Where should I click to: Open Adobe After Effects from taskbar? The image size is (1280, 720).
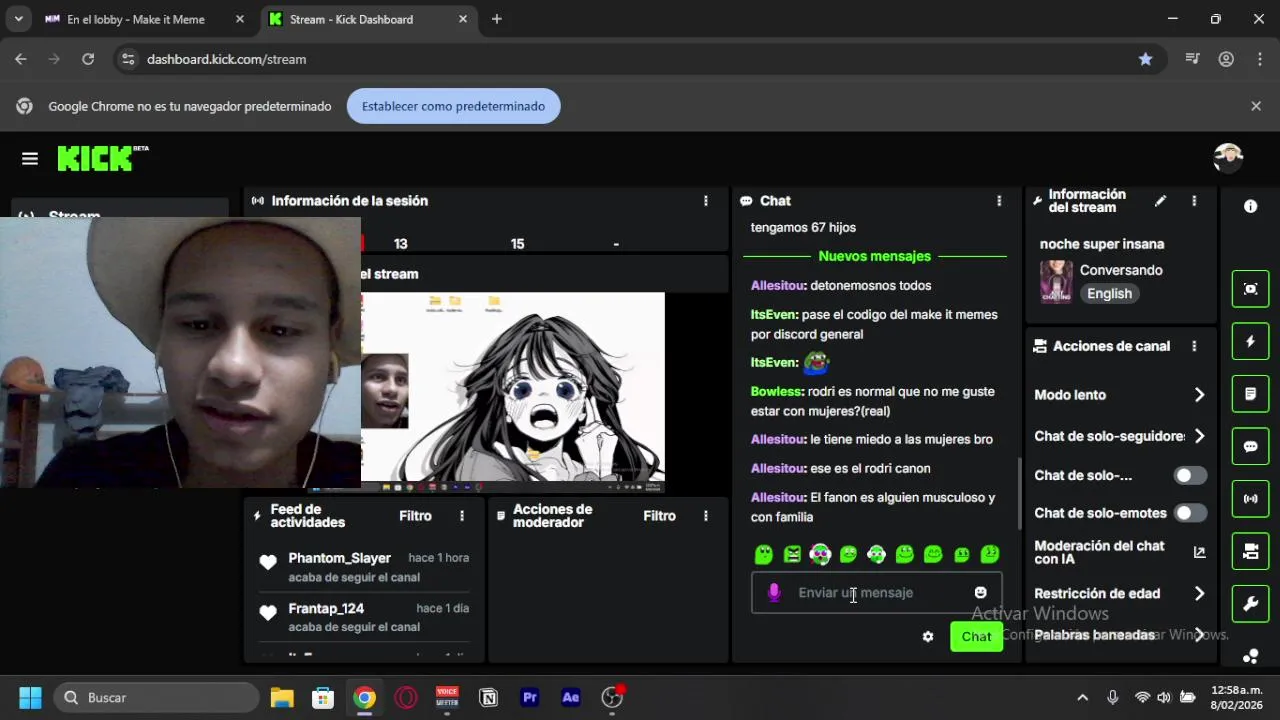pyautogui.click(x=571, y=697)
